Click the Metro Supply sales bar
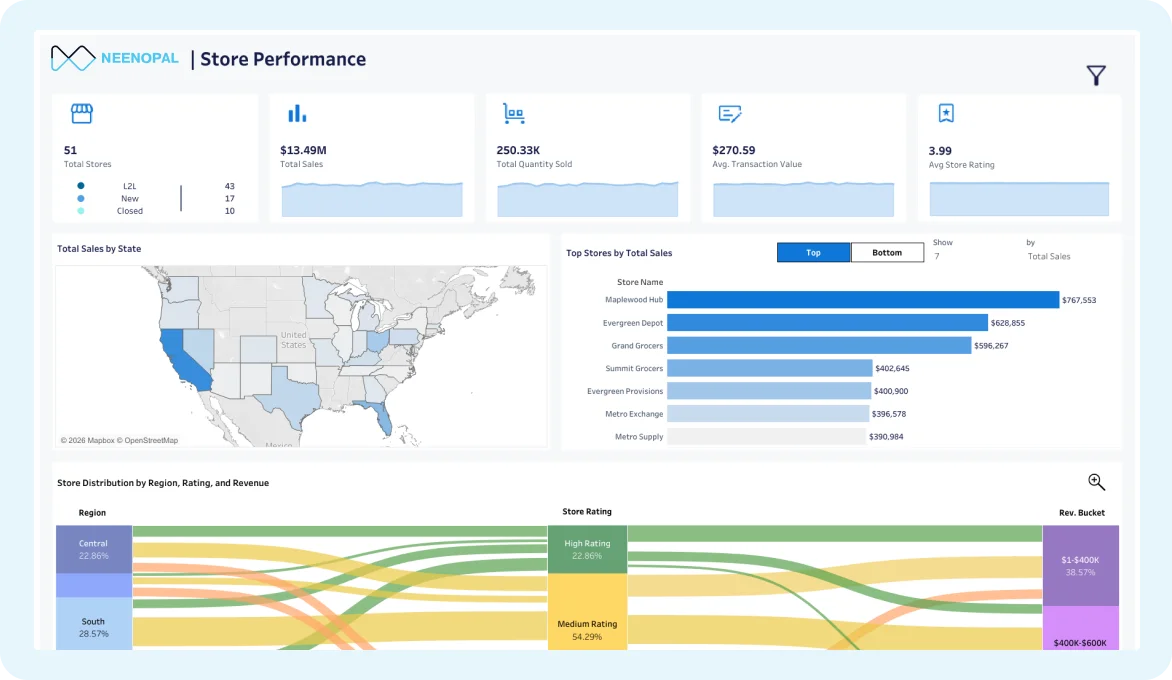Image resolution: width=1172 pixels, height=680 pixels. tap(767, 436)
